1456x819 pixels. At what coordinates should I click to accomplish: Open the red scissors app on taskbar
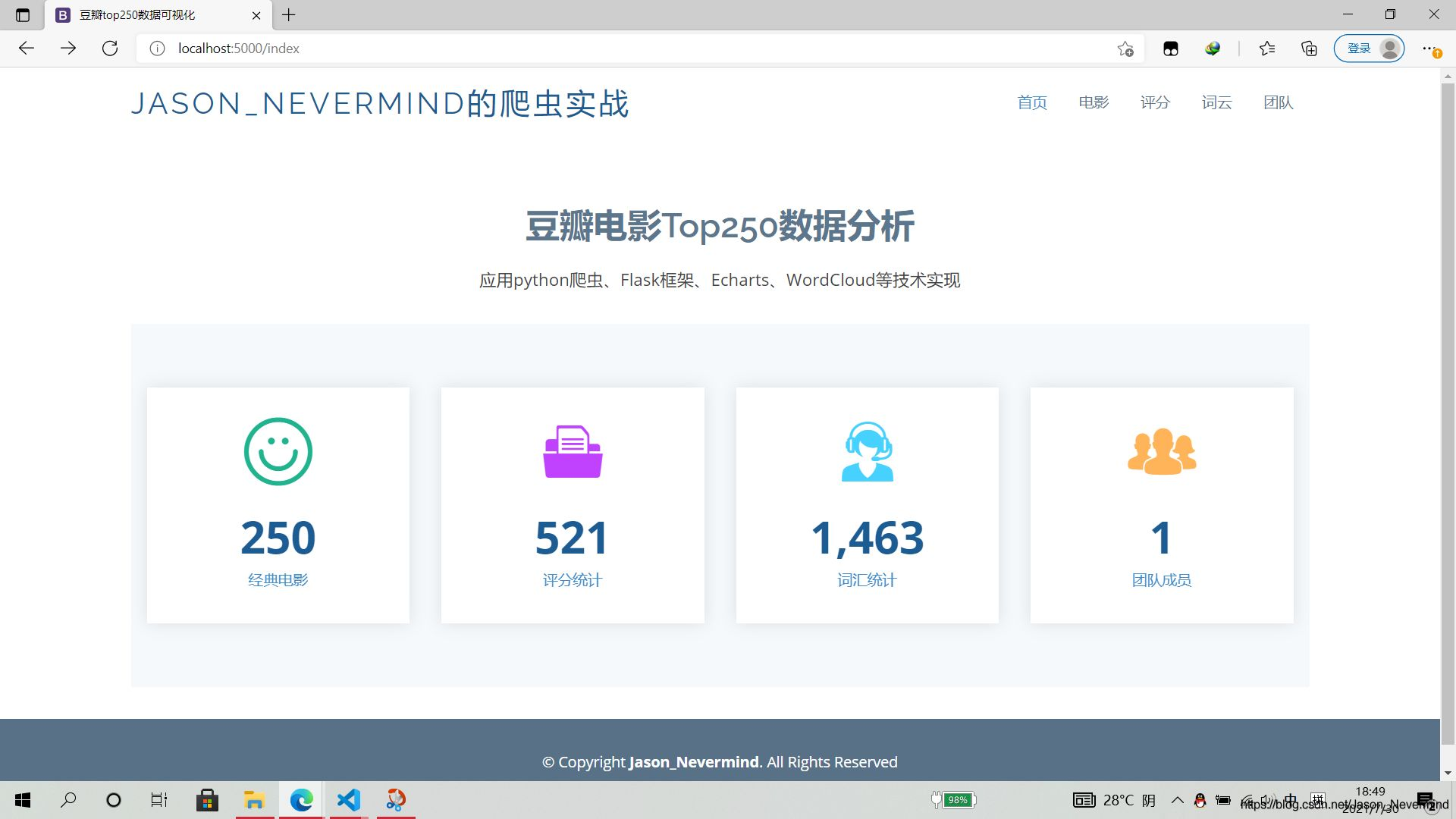point(396,800)
